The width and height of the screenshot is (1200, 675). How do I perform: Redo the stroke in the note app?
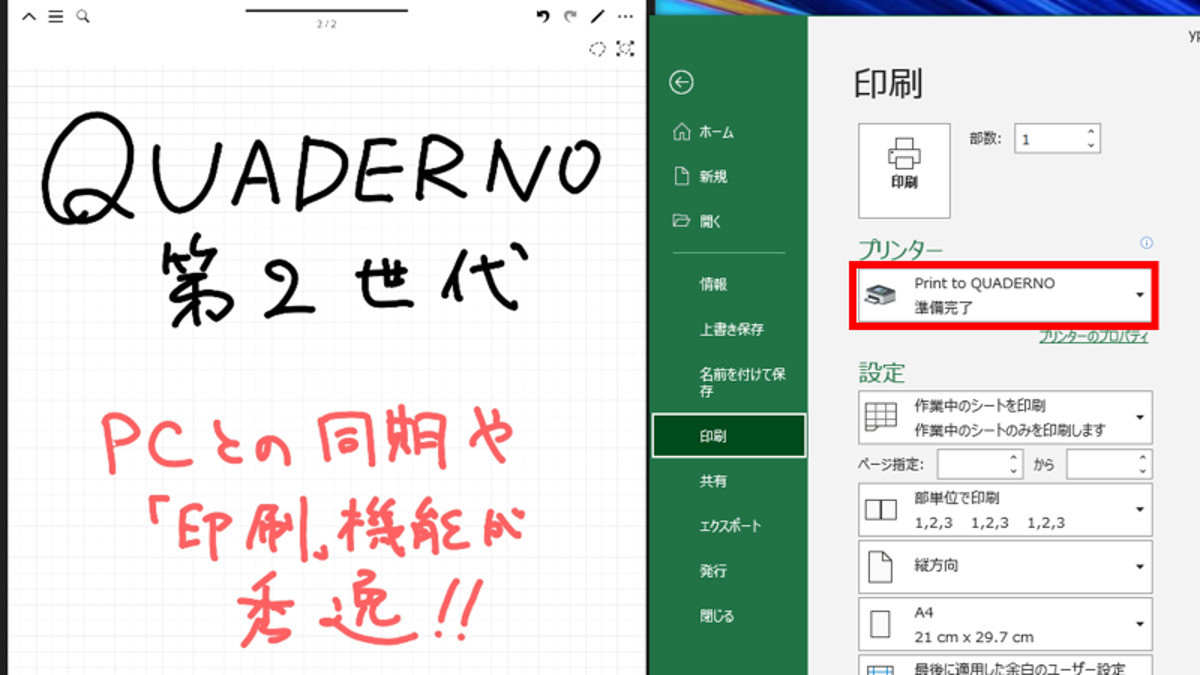(570, 16)
